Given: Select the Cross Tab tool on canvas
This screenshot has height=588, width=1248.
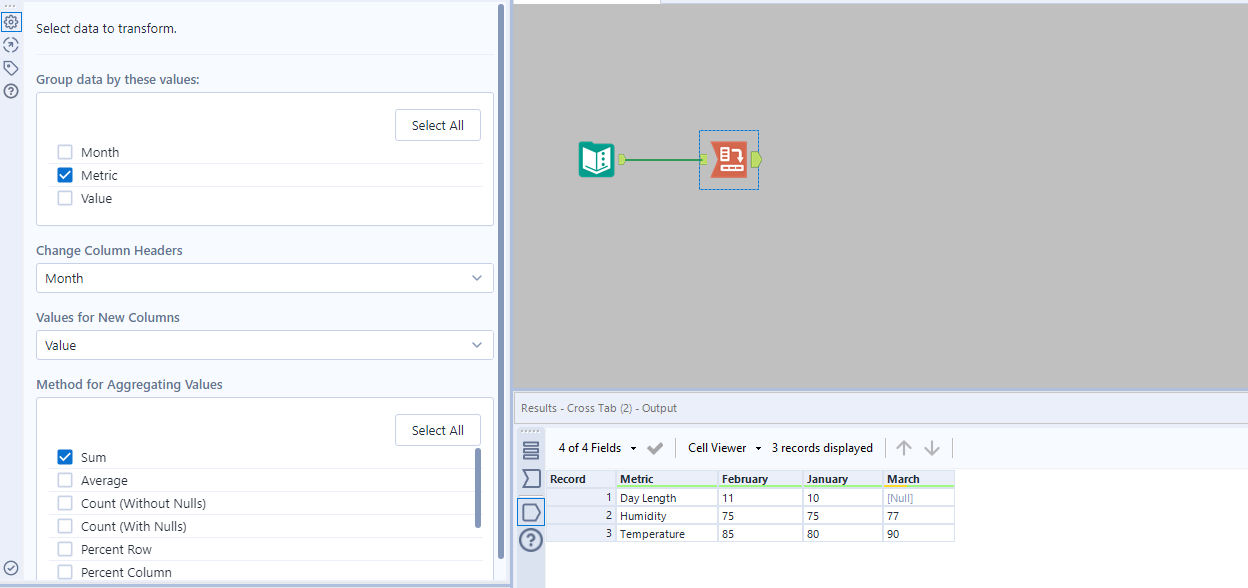Looking at the screenshot, I should pos(728,159).
